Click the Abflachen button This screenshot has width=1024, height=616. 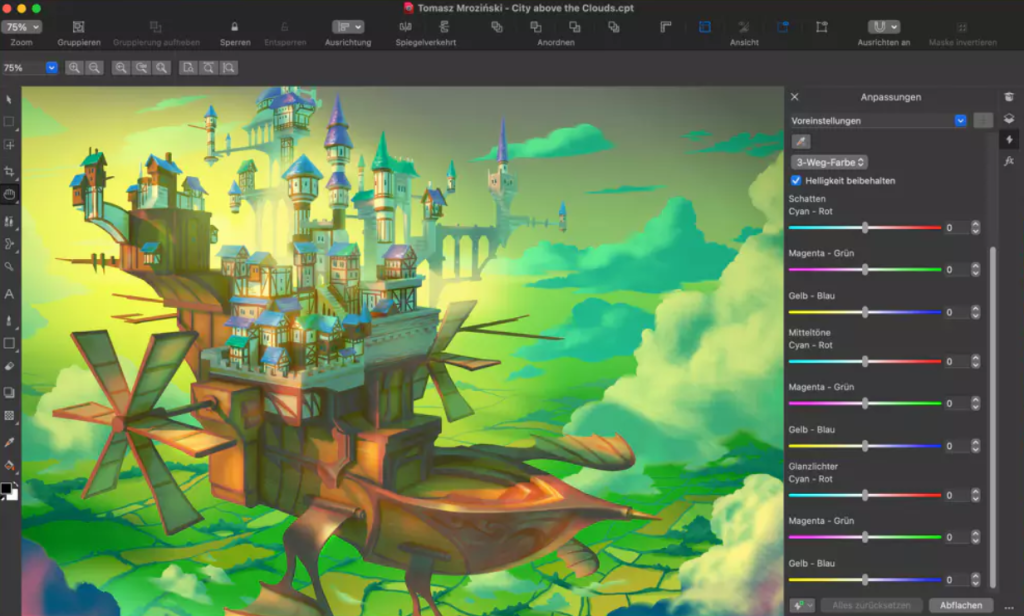[961, 605]
